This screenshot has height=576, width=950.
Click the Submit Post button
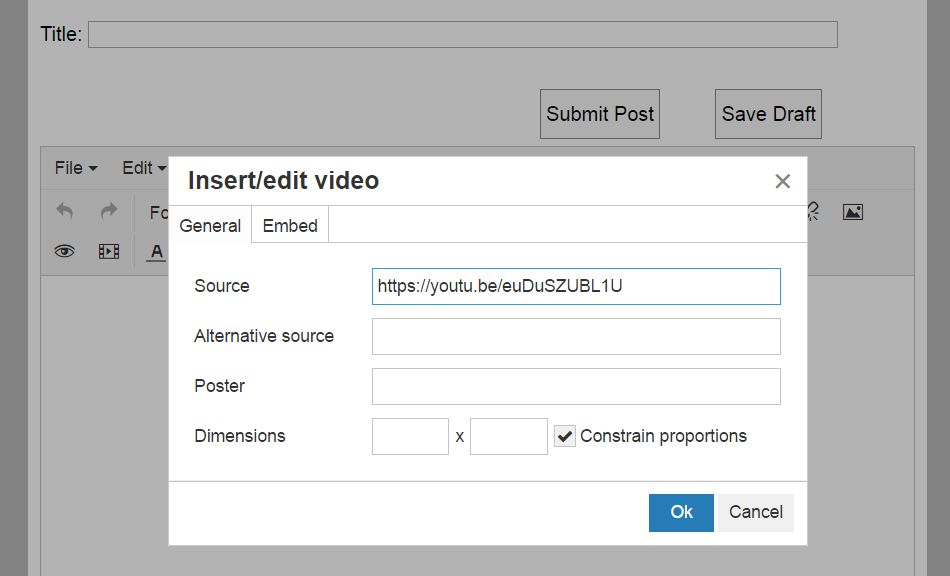pyautogui.click(x=600, y=114)
